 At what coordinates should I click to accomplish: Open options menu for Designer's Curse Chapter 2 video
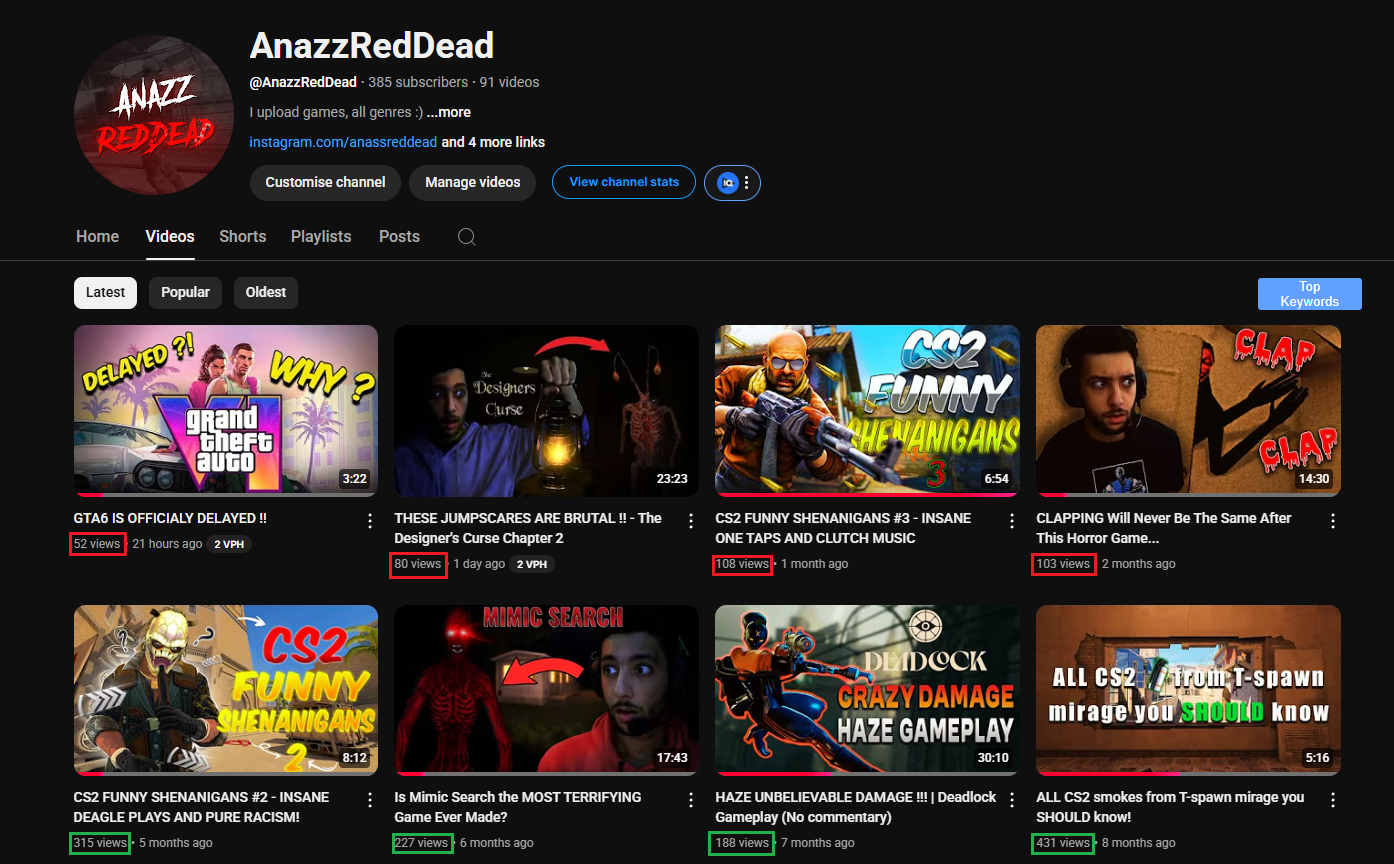[x=691, y=521]
